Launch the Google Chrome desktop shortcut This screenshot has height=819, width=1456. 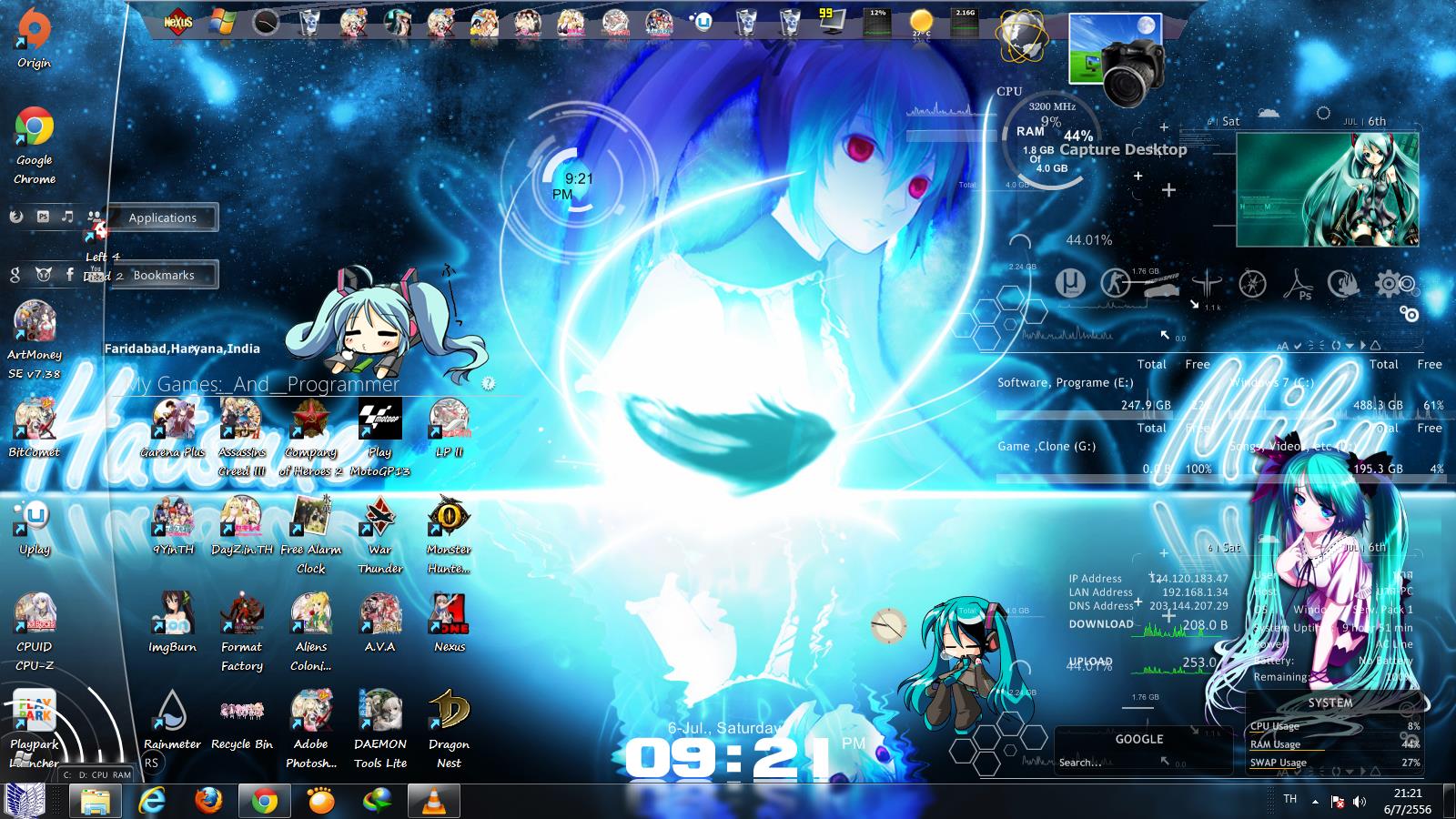(35, 146)
